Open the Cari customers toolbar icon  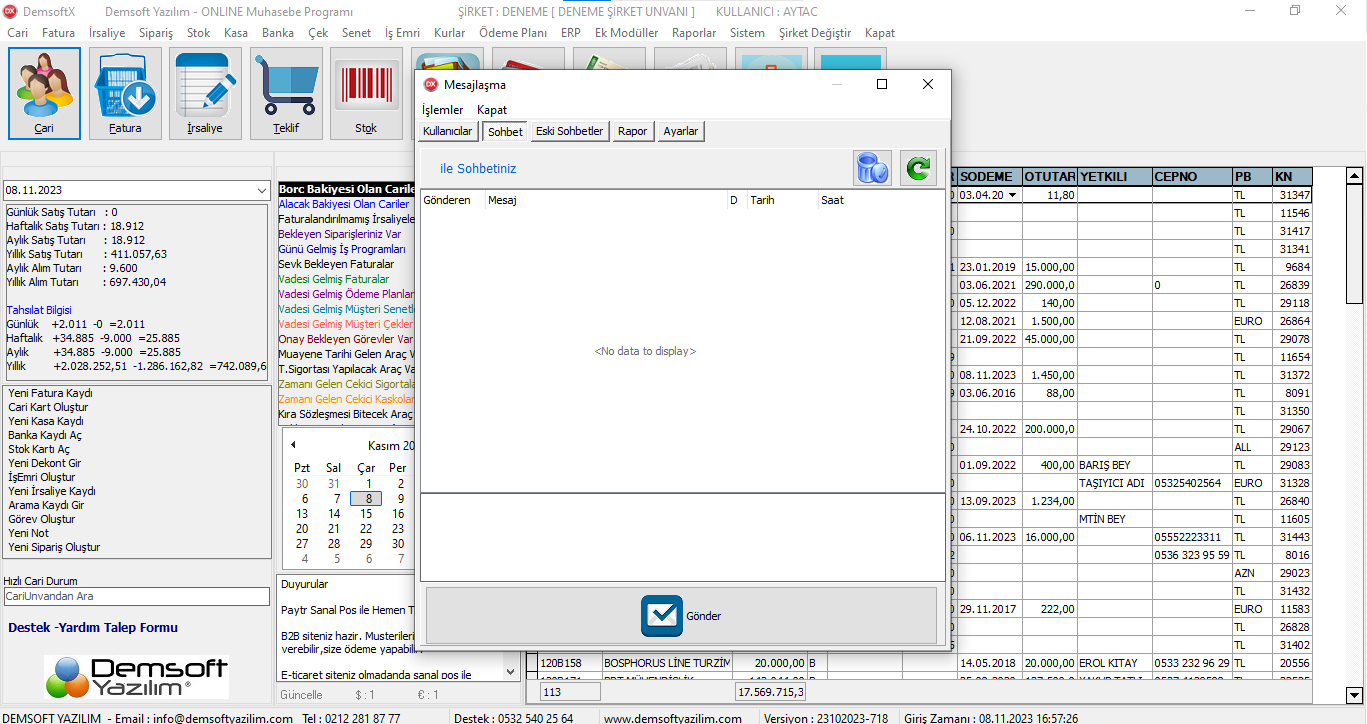click(44, 93)
